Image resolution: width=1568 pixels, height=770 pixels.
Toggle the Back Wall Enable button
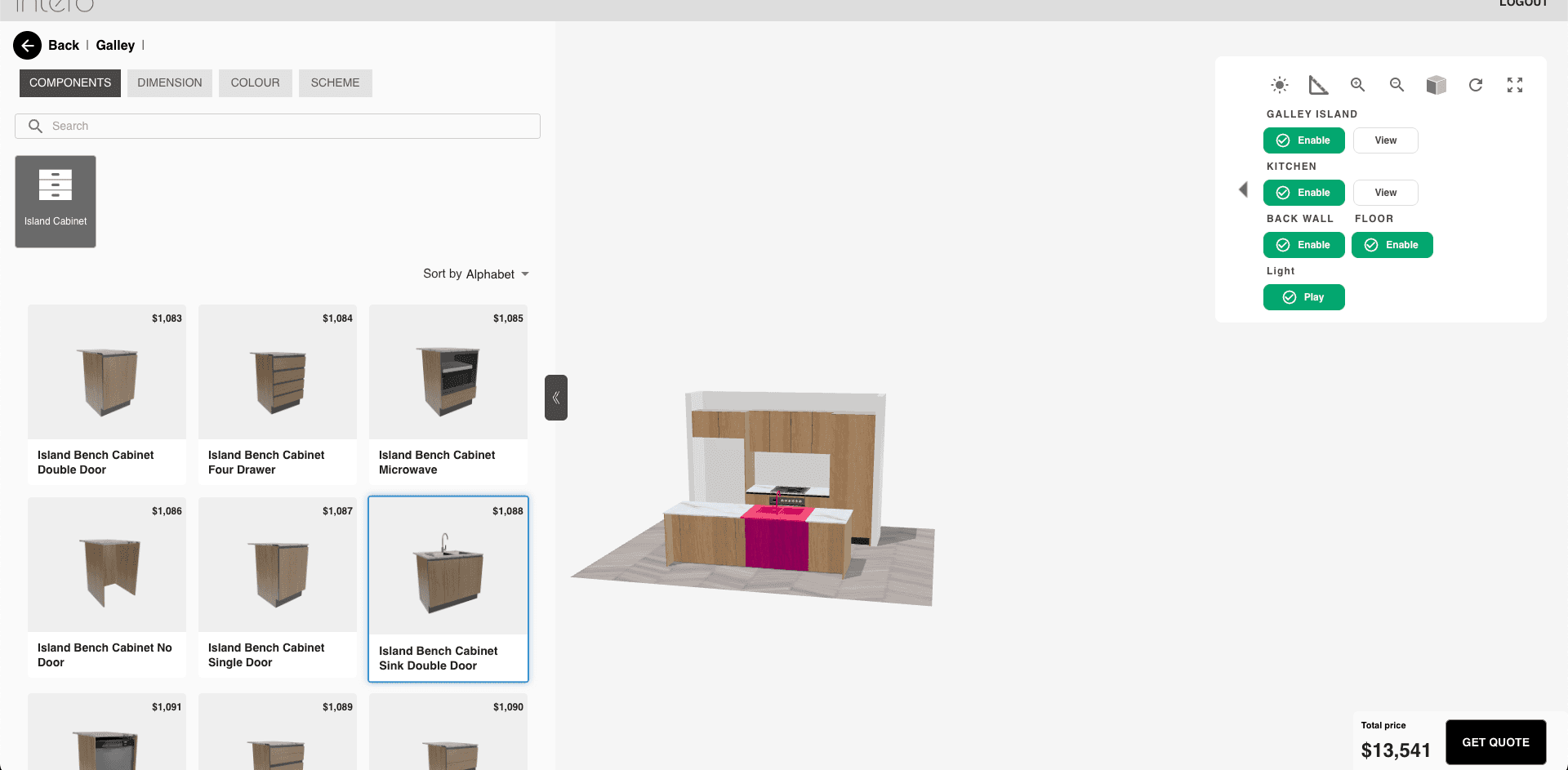(1303, 245)
